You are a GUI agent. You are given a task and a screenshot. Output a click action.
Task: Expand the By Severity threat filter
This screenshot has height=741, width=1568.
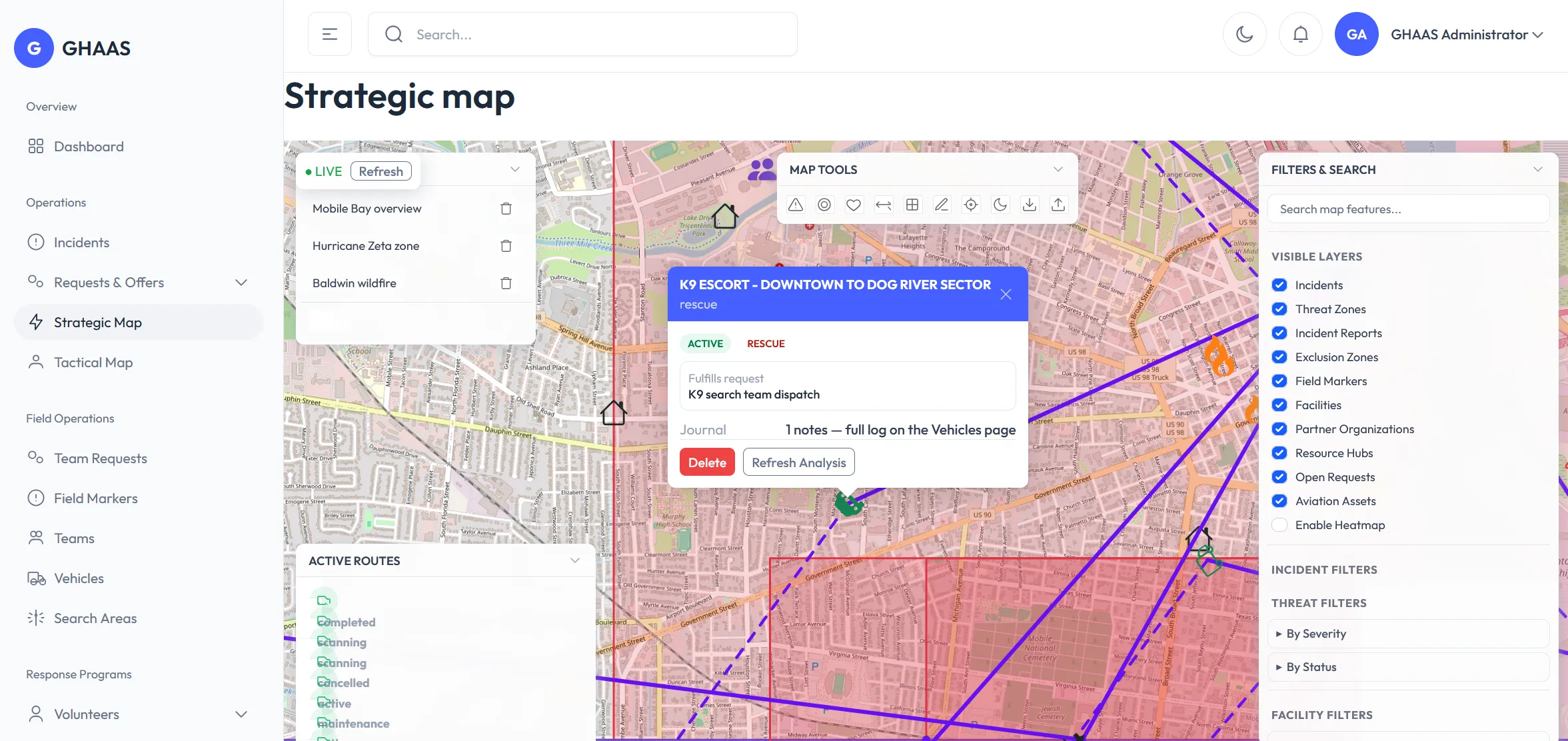coord(1408,634)
